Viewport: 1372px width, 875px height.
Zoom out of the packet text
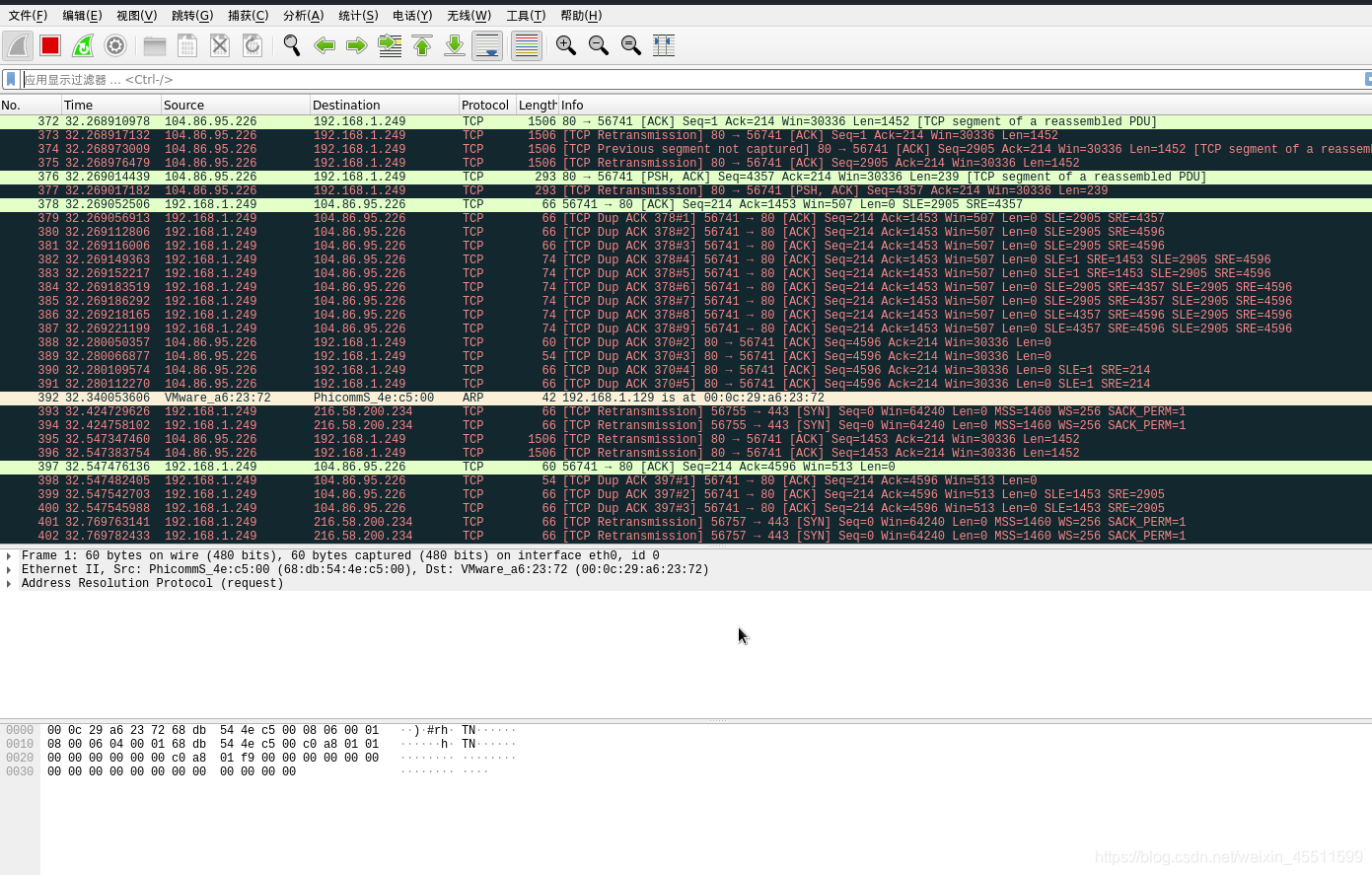coord(599,45)
